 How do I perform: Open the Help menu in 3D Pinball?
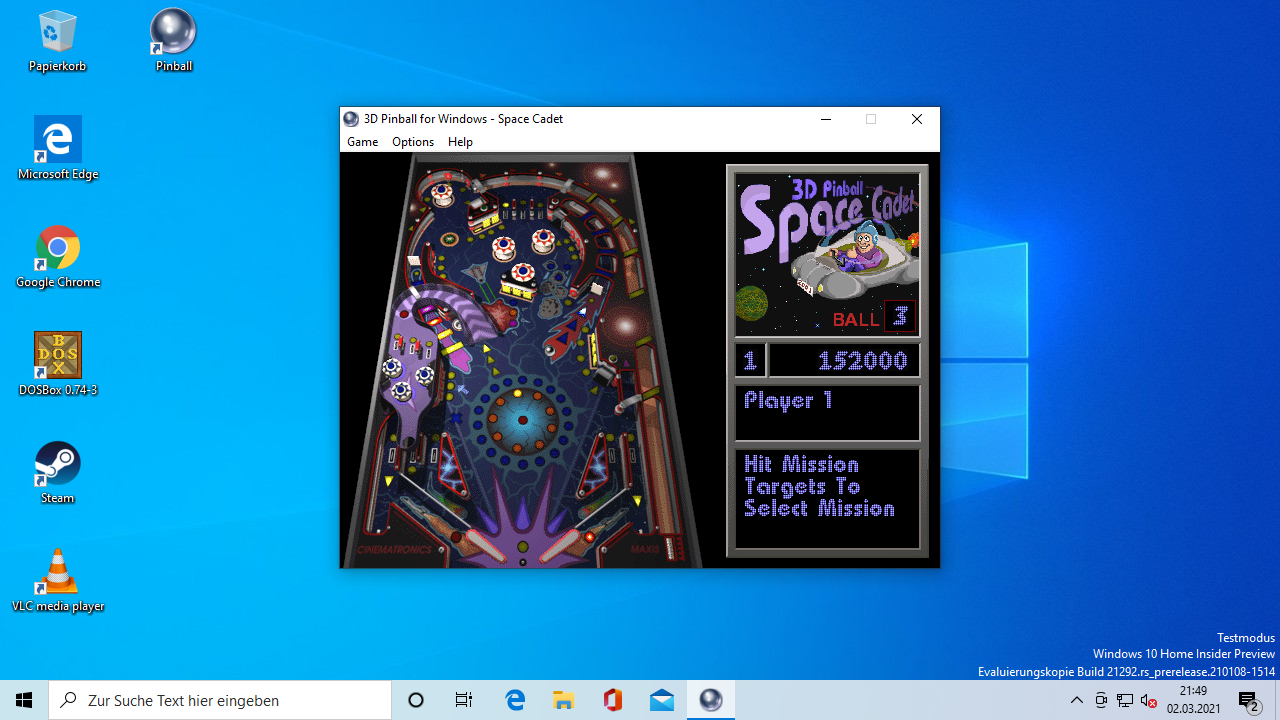[460, 142]
